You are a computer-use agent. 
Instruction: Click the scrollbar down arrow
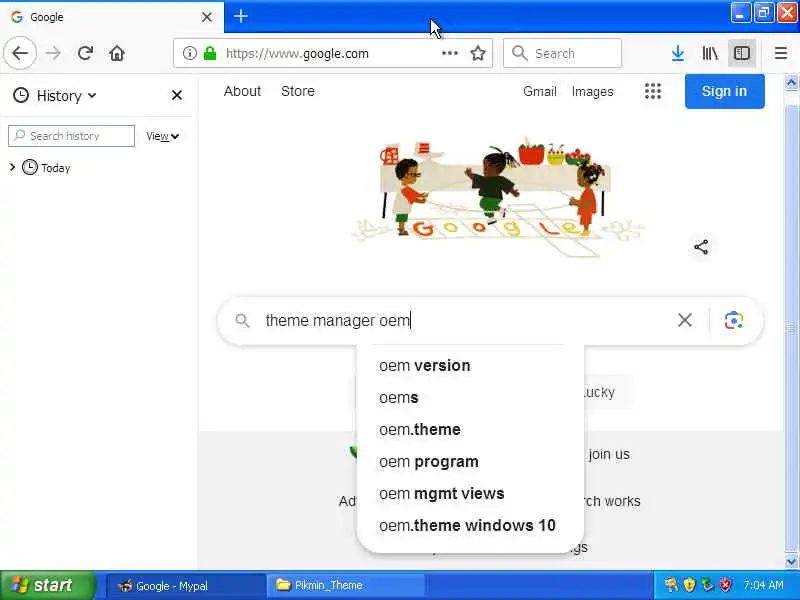click(791, 562)
